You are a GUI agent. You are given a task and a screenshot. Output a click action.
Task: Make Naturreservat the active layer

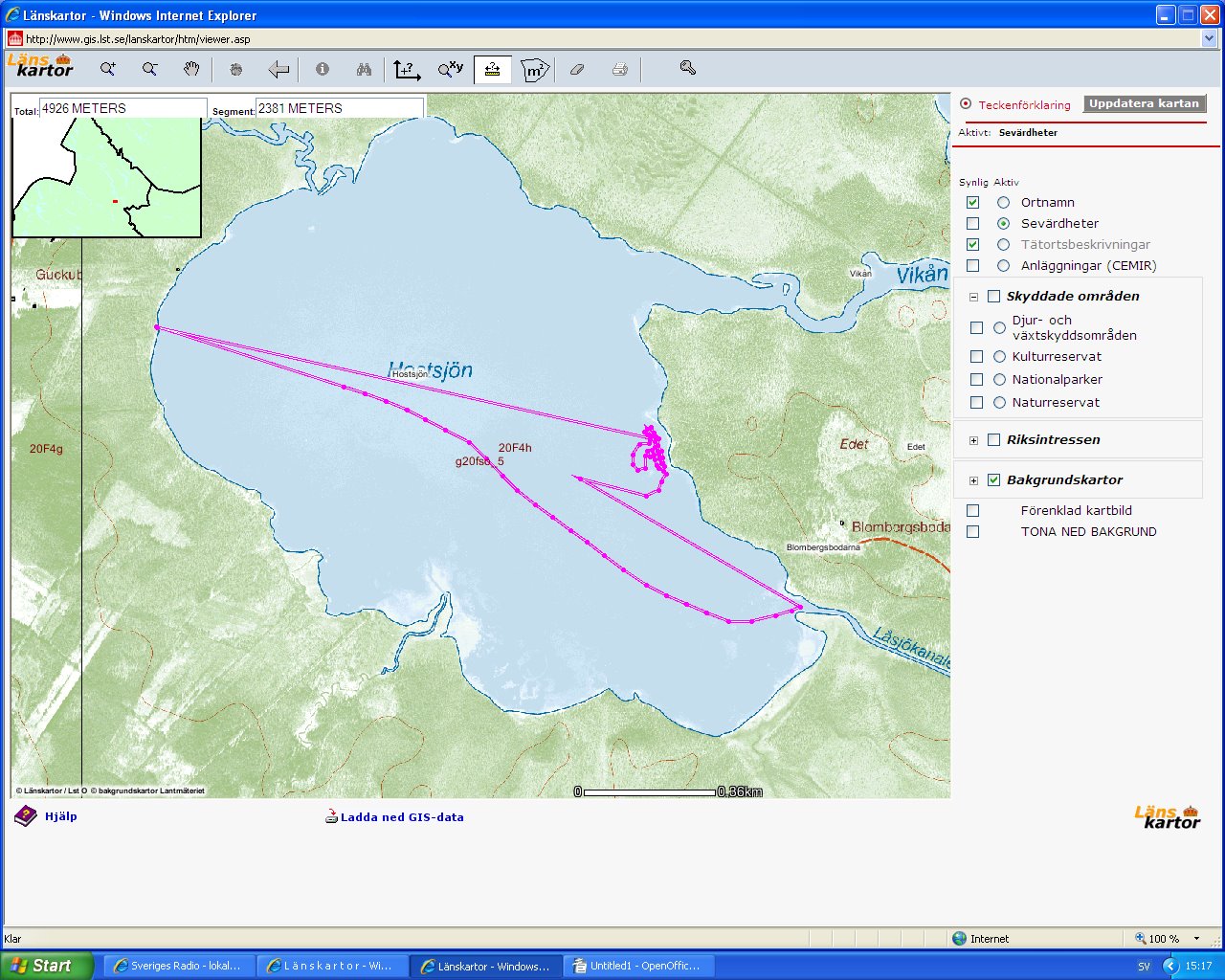999,403
